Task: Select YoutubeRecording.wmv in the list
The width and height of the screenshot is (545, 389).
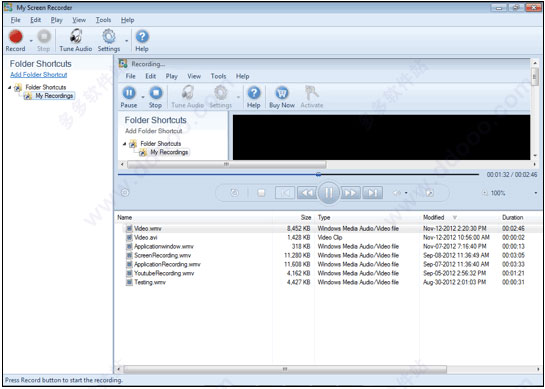Action: point(164,274)
